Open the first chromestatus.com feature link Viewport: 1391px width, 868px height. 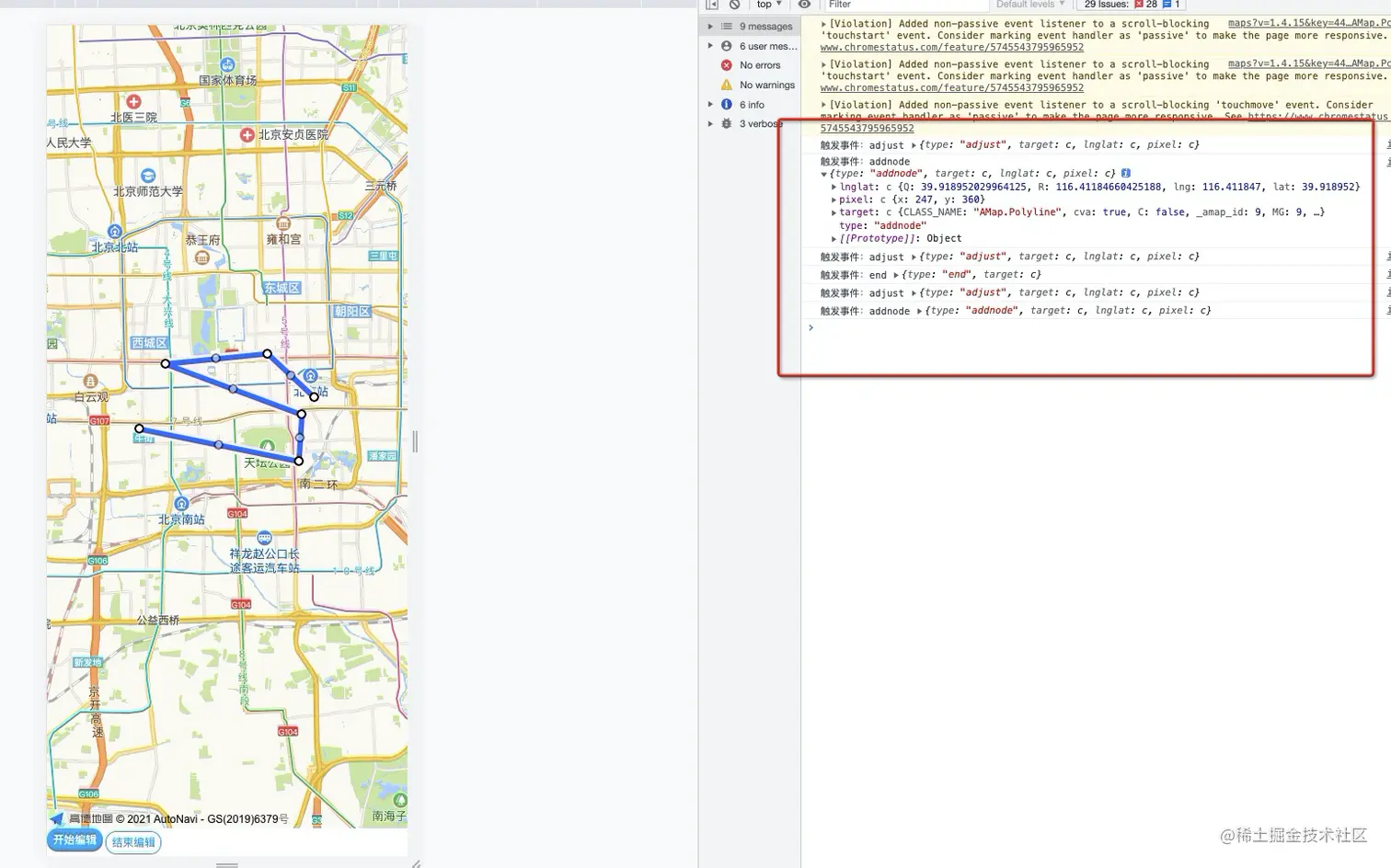click(952, 48)
